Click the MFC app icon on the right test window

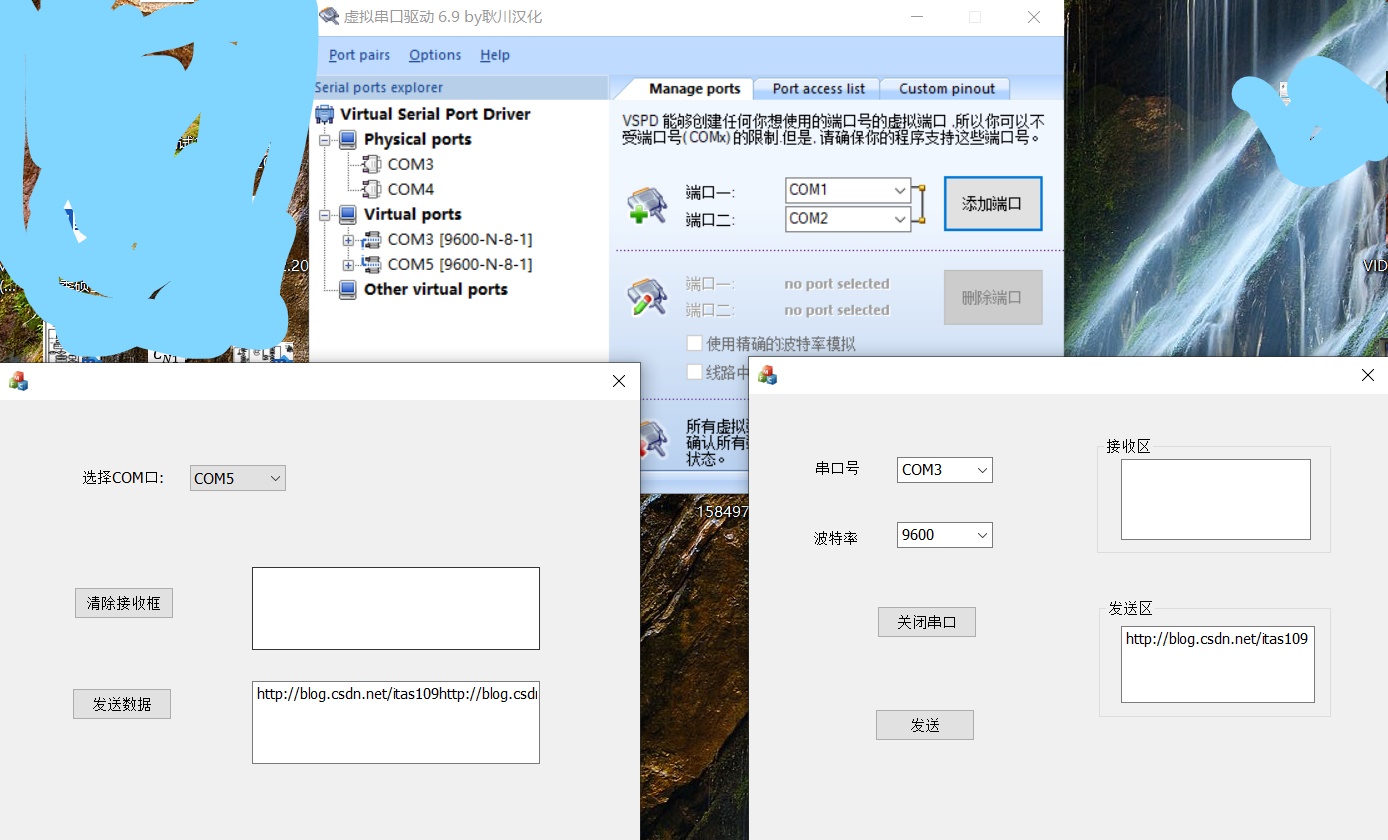pos(768,374)
